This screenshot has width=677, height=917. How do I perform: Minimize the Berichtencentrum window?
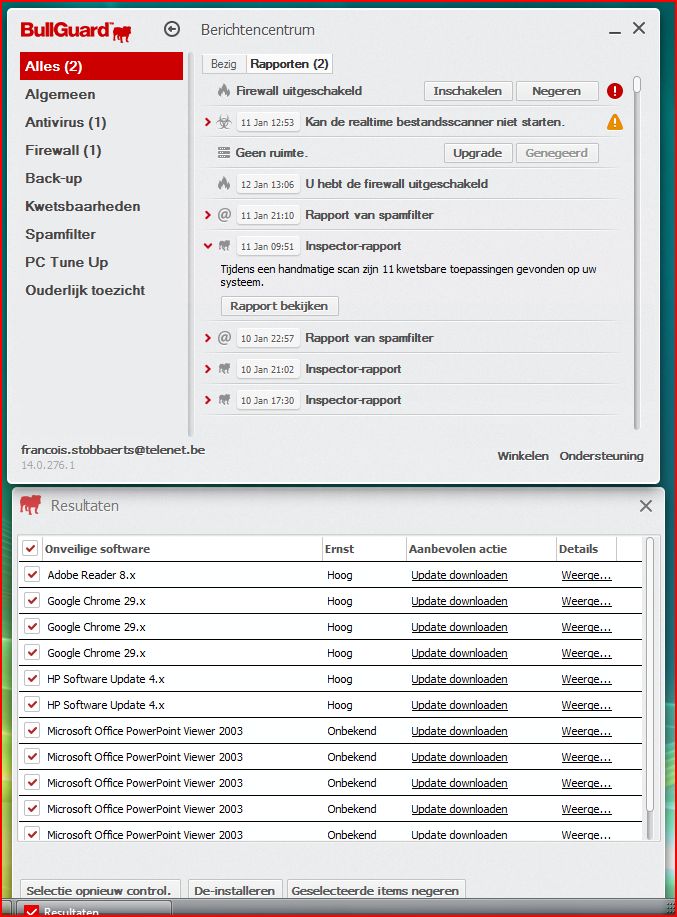click(614, 32)
